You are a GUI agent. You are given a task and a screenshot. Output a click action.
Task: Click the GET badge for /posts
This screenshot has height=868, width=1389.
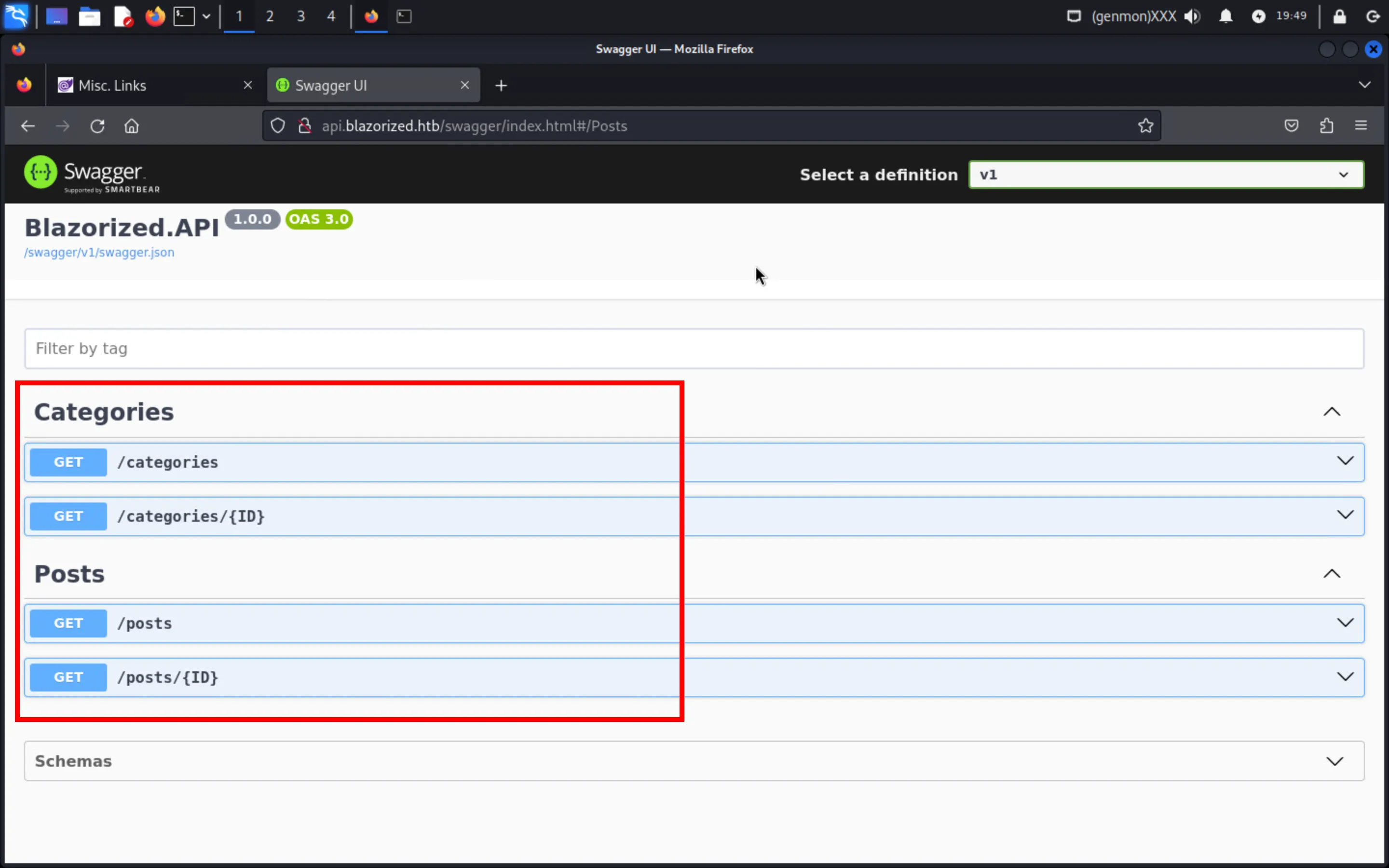68,623
